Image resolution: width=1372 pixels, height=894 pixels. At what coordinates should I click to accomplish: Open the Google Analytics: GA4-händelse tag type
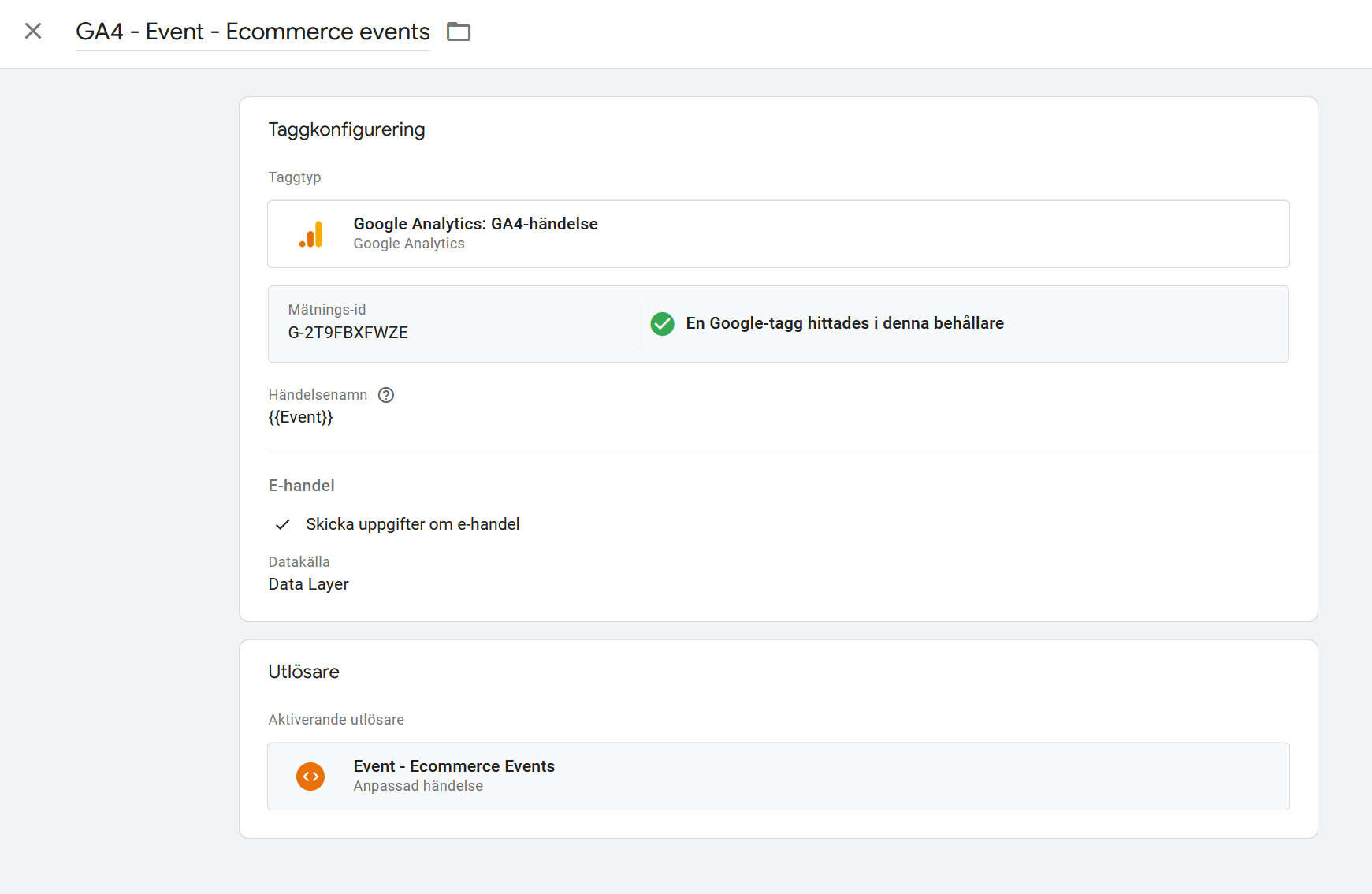point(779,234)
